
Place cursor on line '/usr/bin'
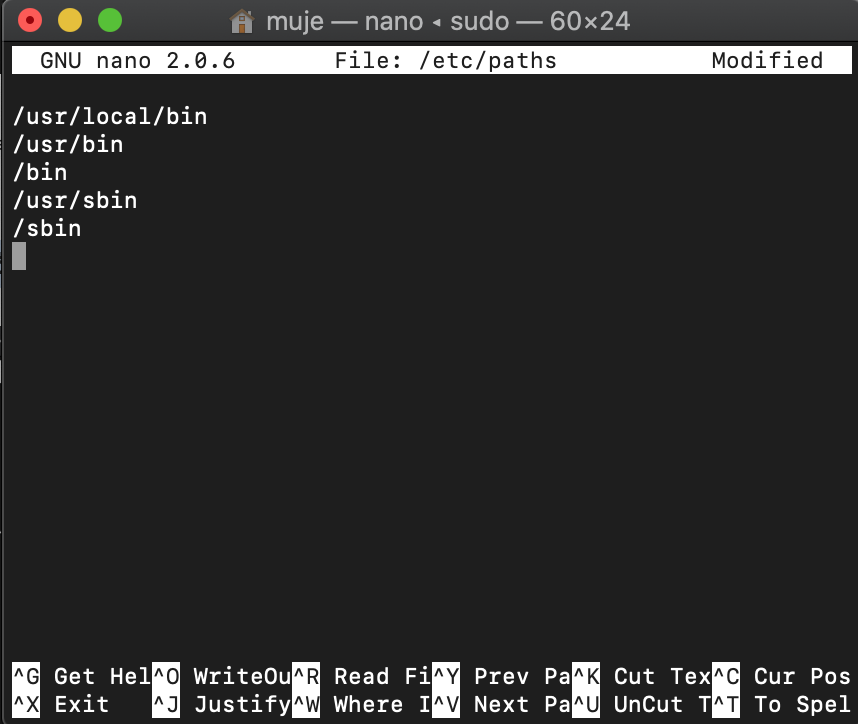68,144
